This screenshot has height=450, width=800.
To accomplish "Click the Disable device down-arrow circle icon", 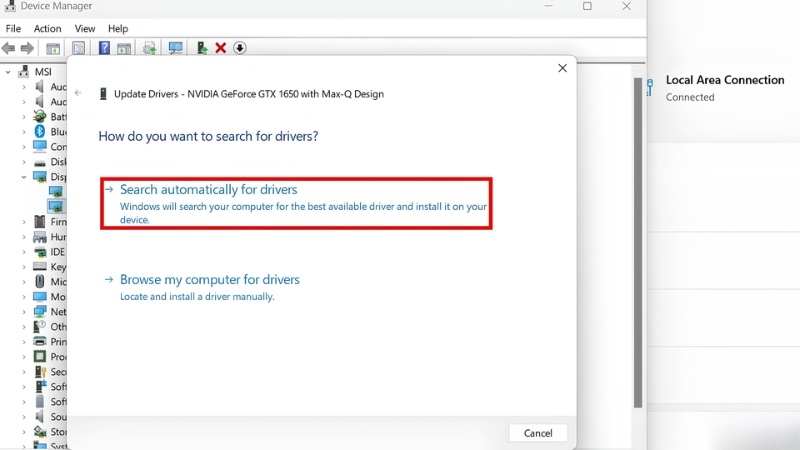I will point(240,48).
